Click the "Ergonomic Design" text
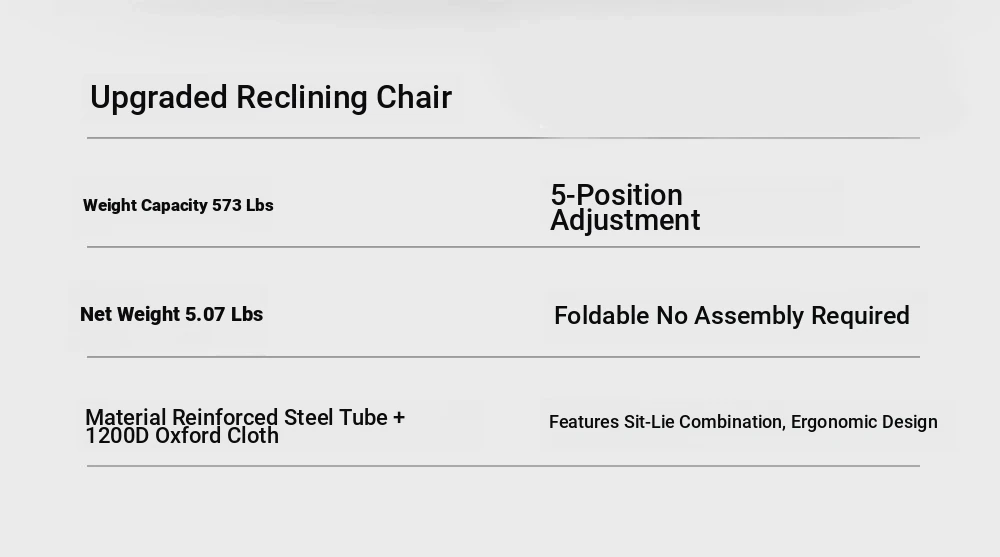1000x557 pixels. [864, 422]
